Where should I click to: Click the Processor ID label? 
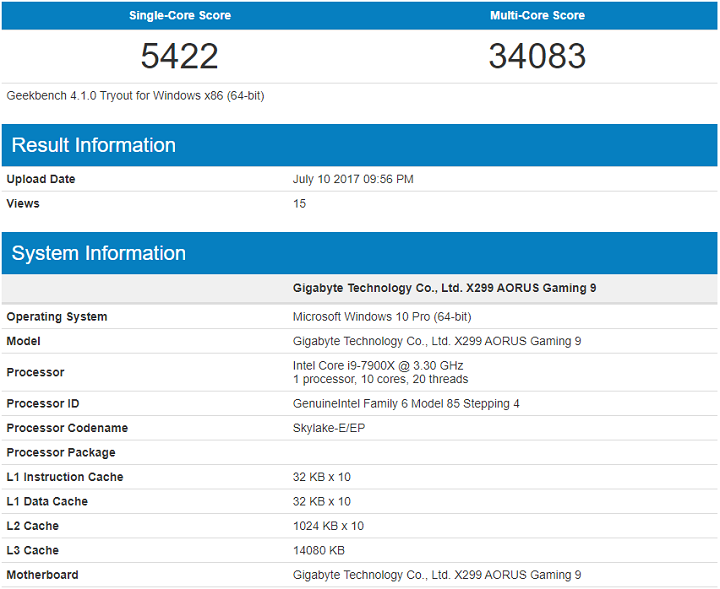43,404
